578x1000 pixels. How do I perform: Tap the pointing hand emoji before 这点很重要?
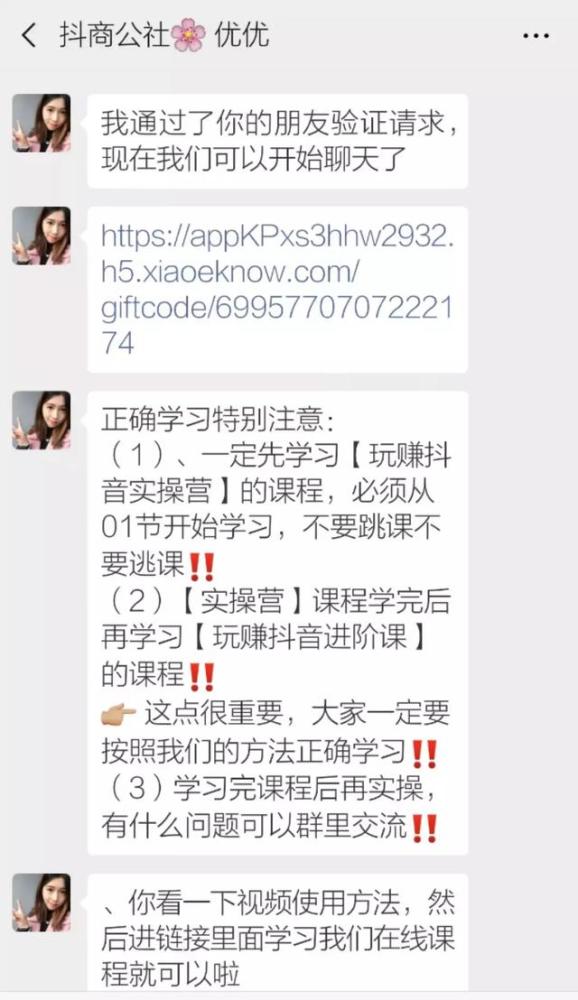point(119,714)
